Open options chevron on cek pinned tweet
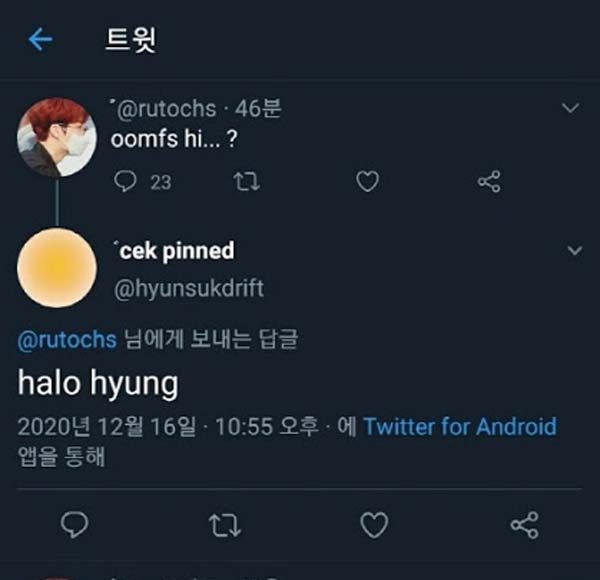Image resolution: width=600 pixels, height=580 pixels. point(575,251)
